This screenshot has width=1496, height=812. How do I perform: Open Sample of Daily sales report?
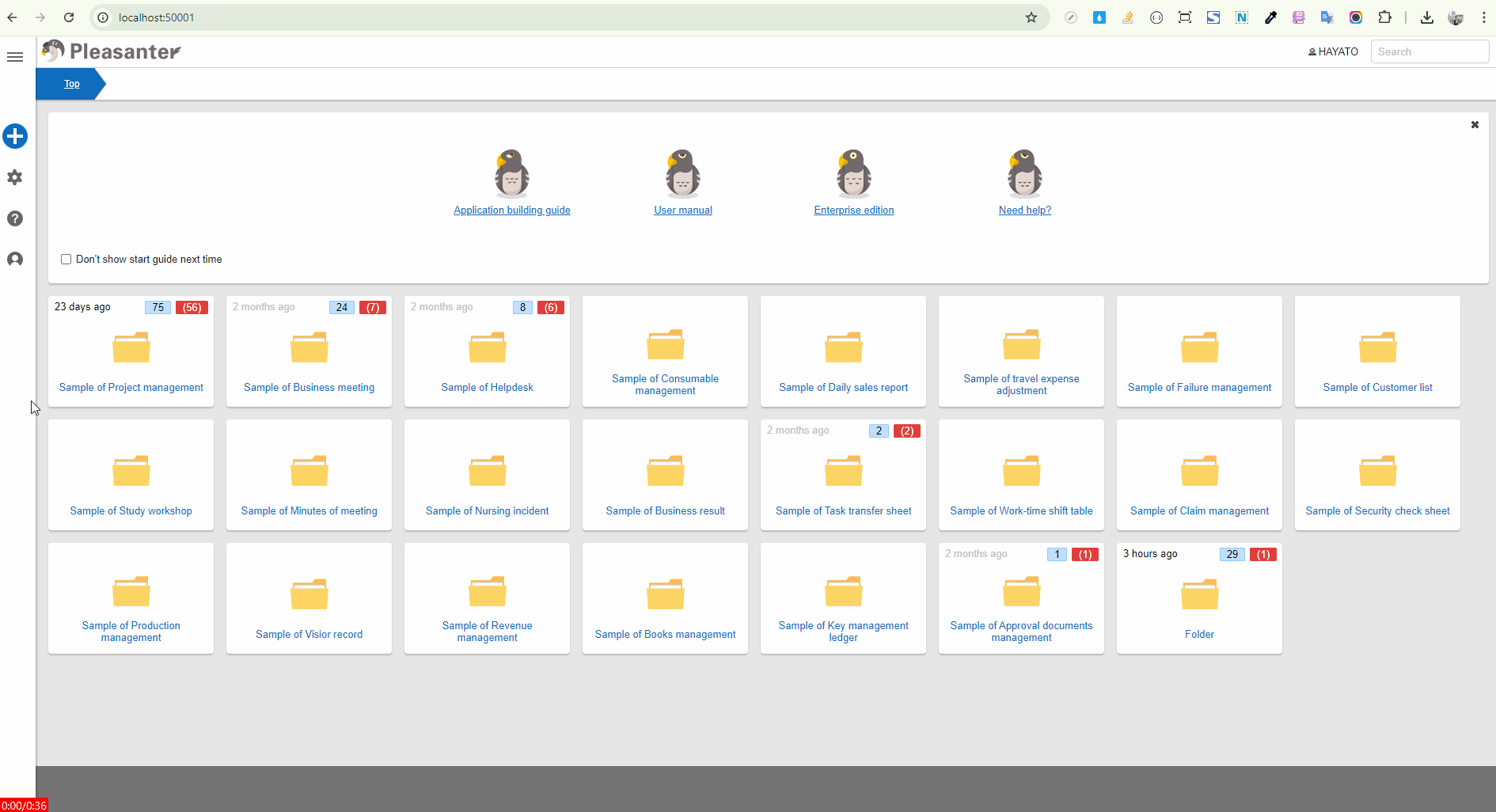pyautogui.click(x=844, y=352)
